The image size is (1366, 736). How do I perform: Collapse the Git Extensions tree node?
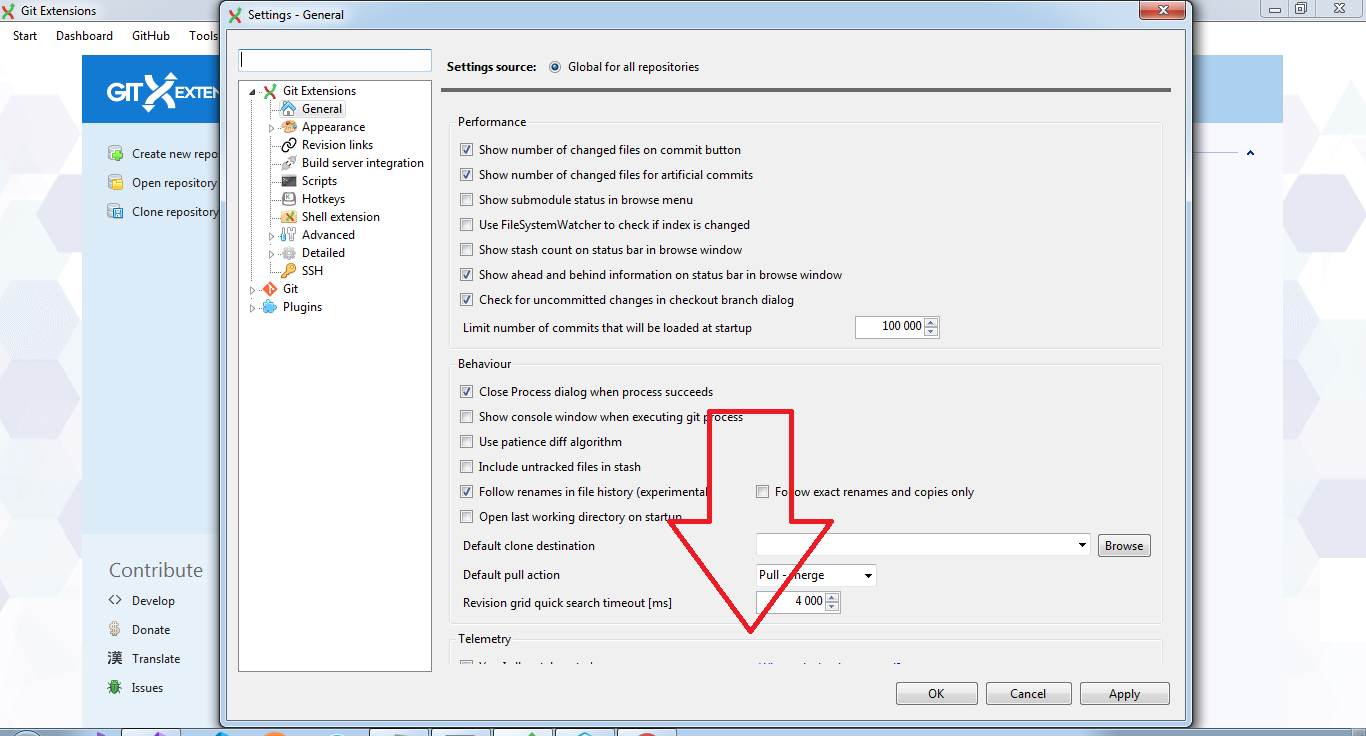251,90
